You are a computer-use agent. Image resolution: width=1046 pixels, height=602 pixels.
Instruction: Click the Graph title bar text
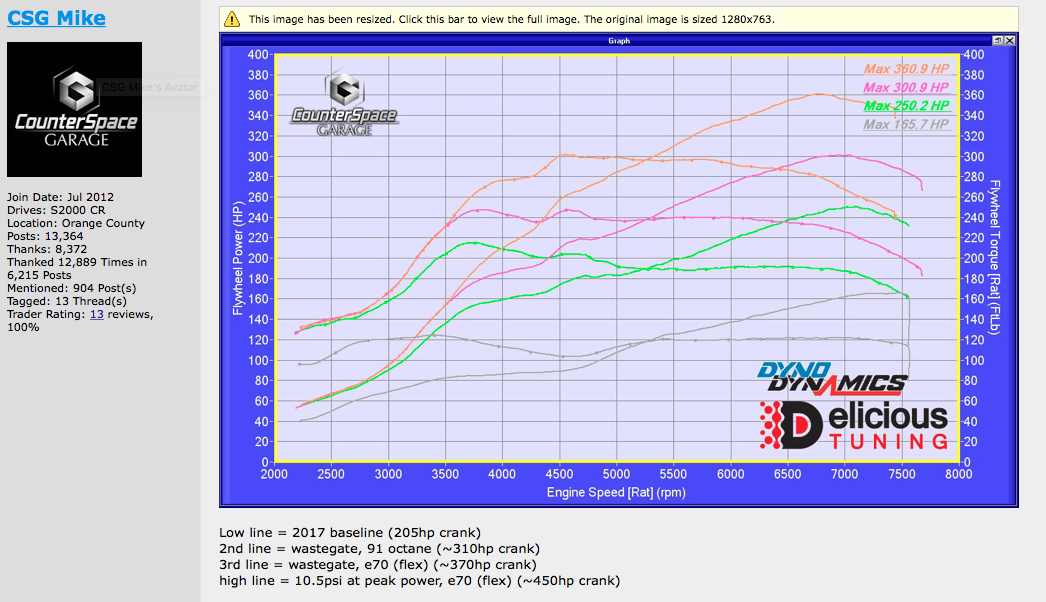618,41
